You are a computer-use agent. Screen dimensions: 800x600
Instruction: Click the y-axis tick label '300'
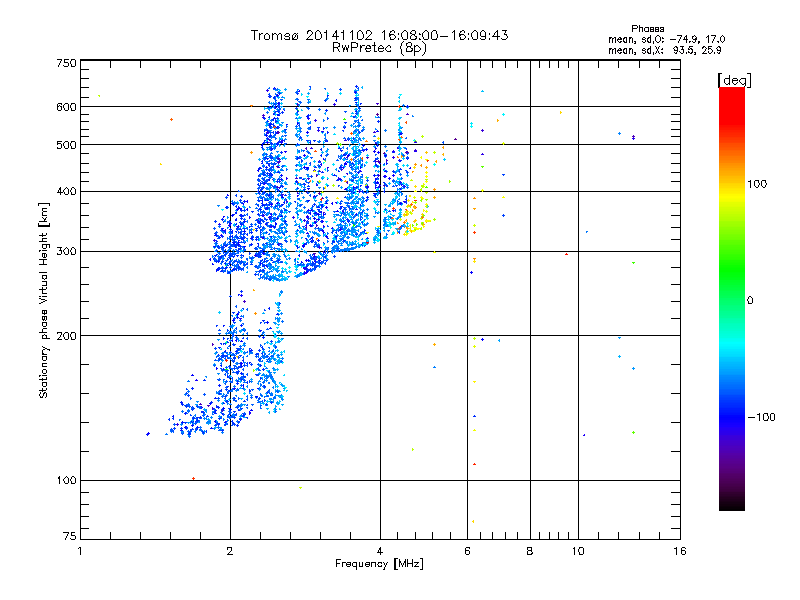pyautogui.click(x=66, y=252)
